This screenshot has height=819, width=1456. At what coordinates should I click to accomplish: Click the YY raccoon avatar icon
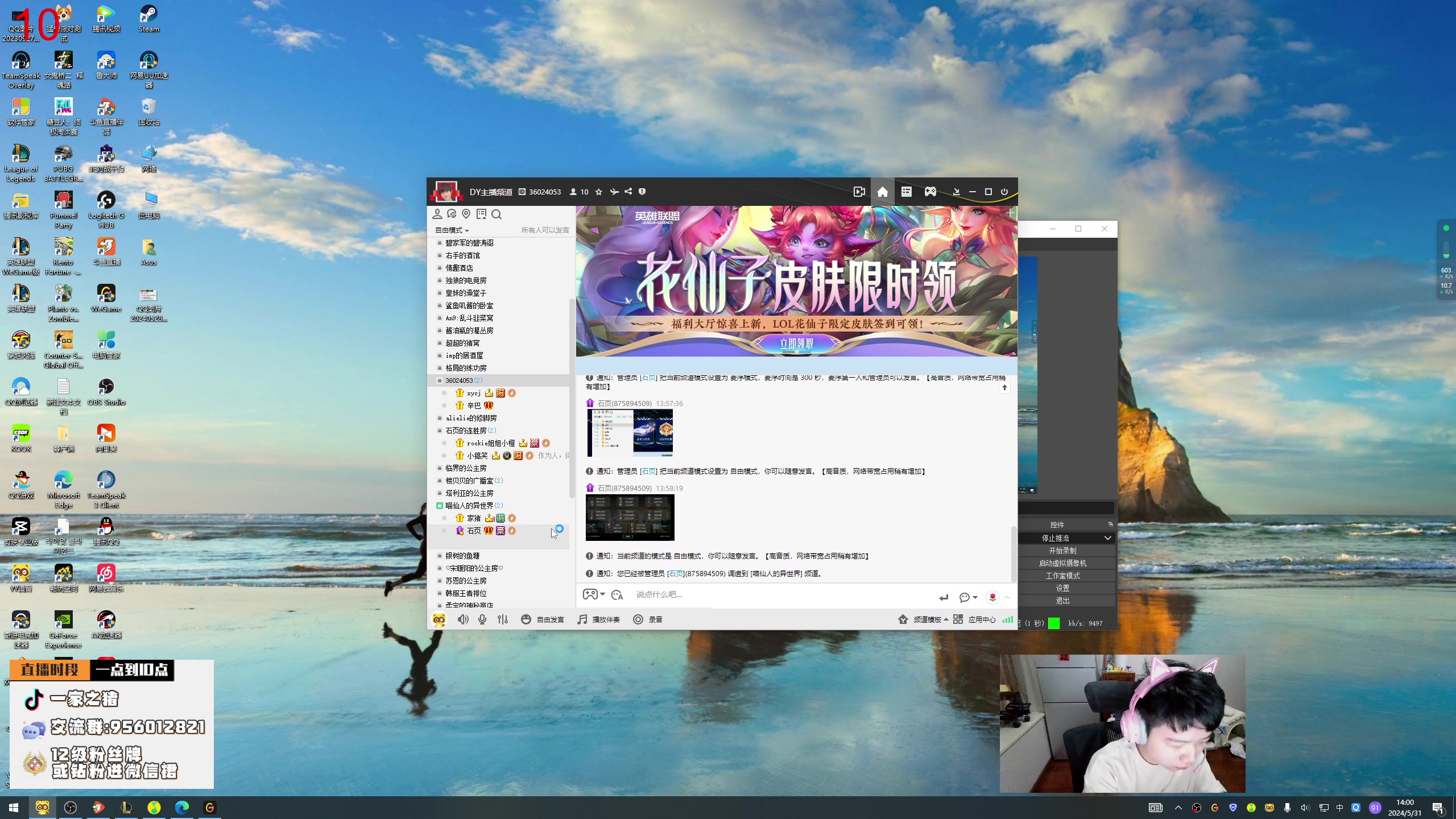[439, 619]
